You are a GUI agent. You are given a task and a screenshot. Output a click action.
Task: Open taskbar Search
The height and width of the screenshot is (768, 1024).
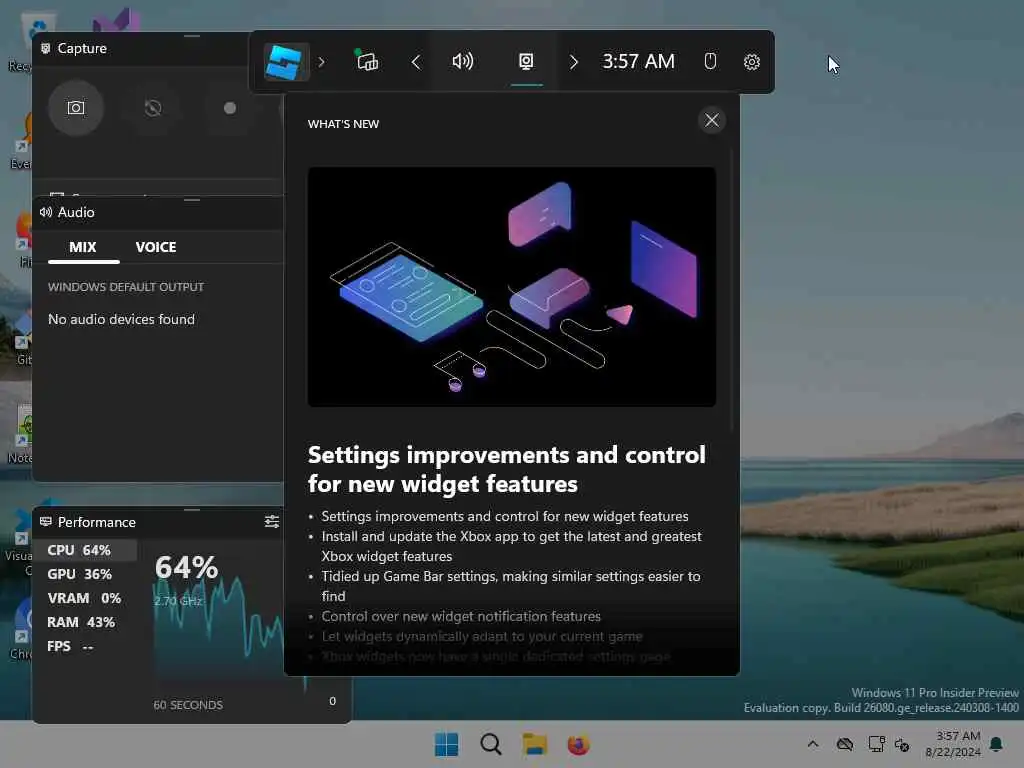(490, 744)
